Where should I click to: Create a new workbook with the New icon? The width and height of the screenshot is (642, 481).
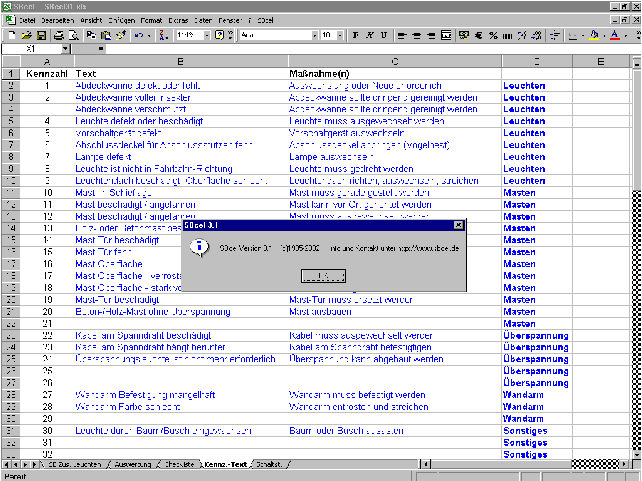12,36
